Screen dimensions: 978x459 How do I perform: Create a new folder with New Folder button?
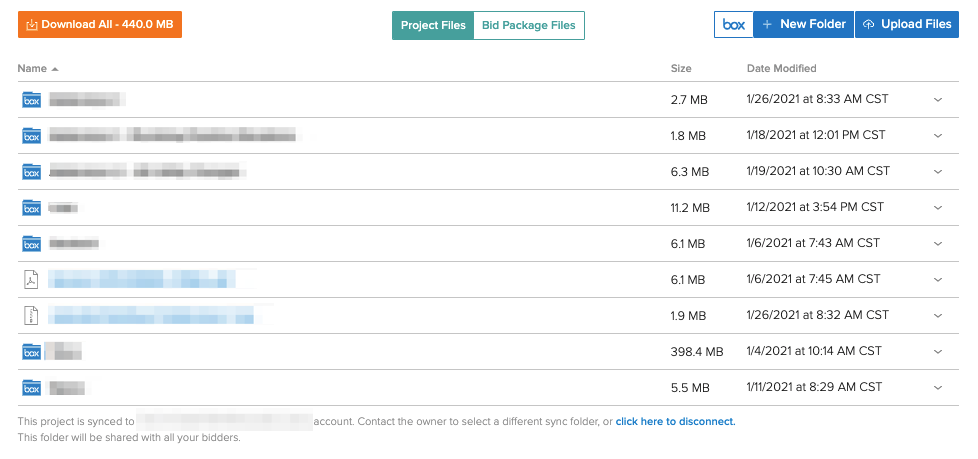point(803,25)
